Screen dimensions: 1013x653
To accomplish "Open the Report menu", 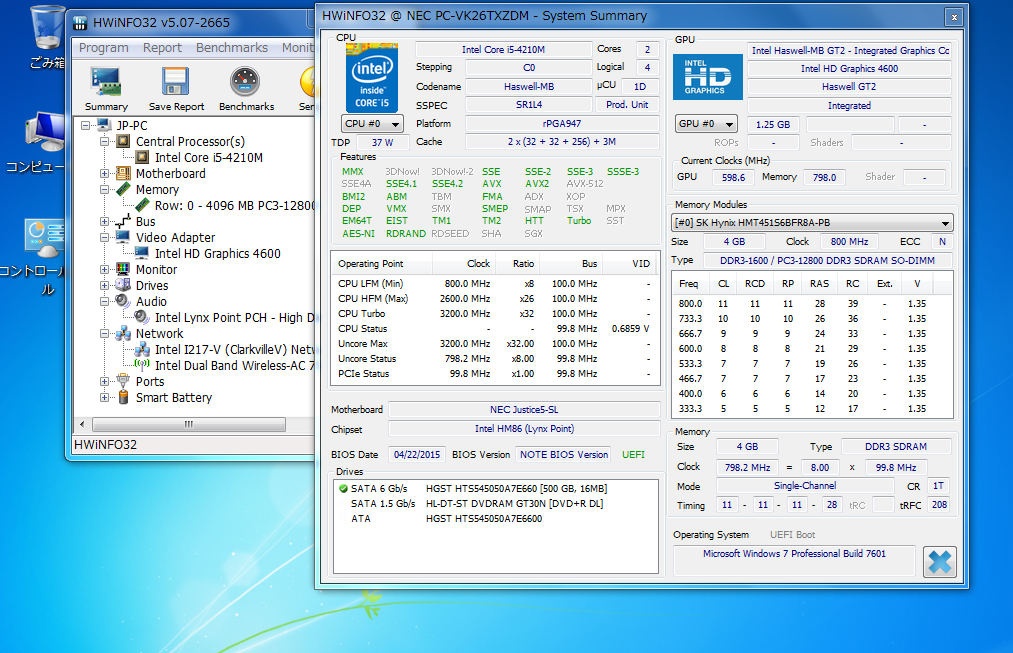I will [x=162, y=47].
